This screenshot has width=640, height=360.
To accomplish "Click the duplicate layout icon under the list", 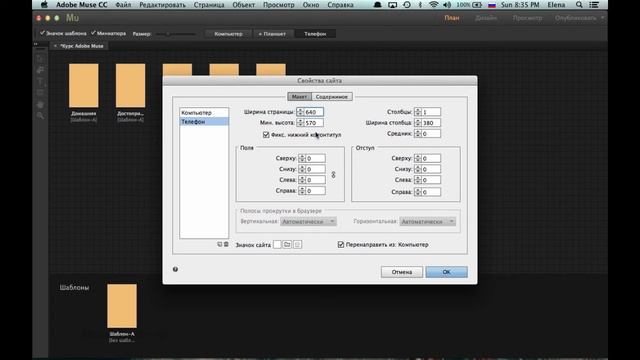I will [220, 244].
